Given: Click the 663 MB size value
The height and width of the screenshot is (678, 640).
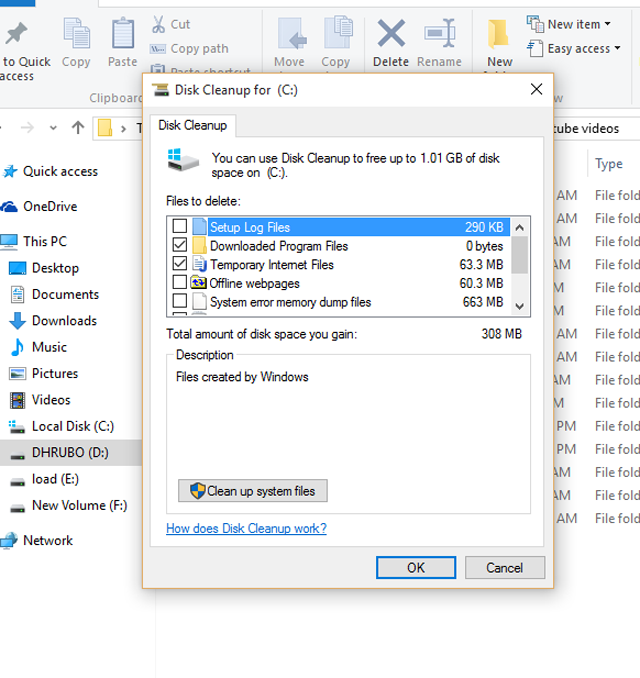Looking at the screenshot, I should click(483, 302).
